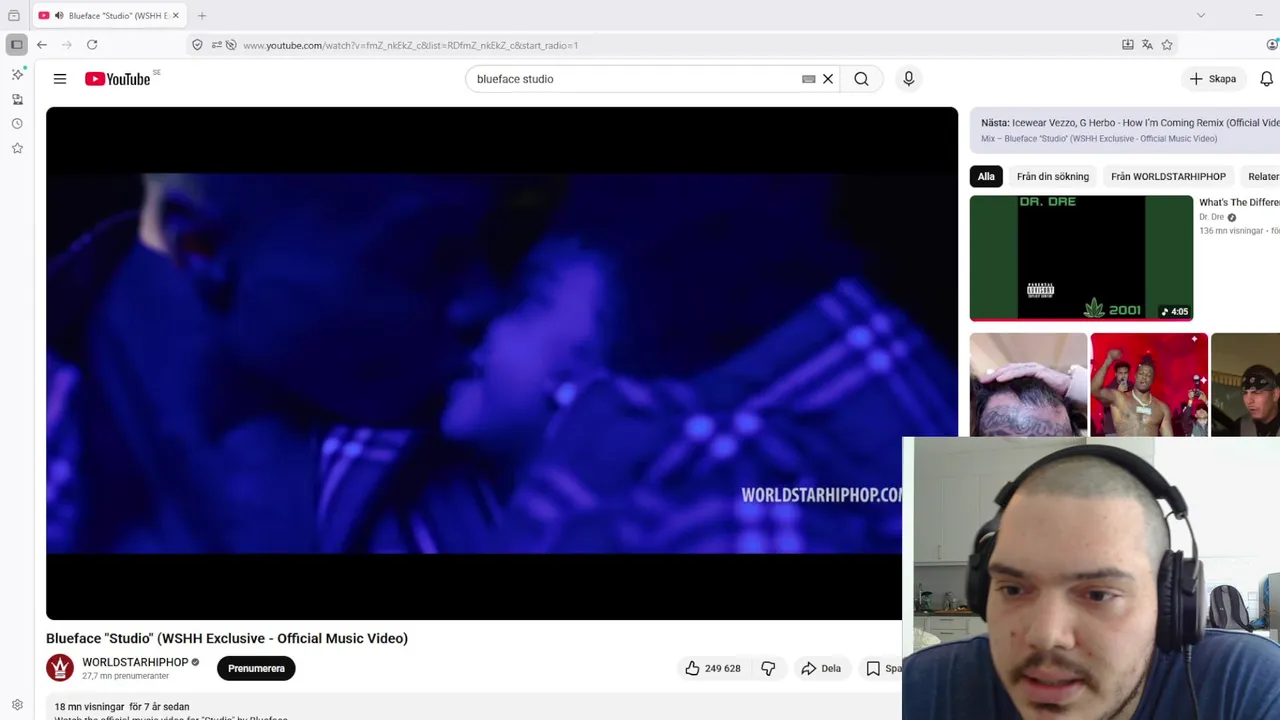Open the browser account profile icon
The height and width of the screenshot is (720, 1280).
1272,45
